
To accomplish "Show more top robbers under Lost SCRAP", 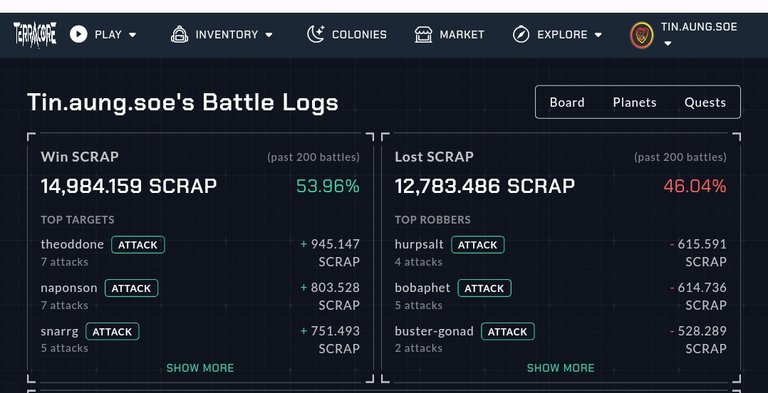I will 560,368.
